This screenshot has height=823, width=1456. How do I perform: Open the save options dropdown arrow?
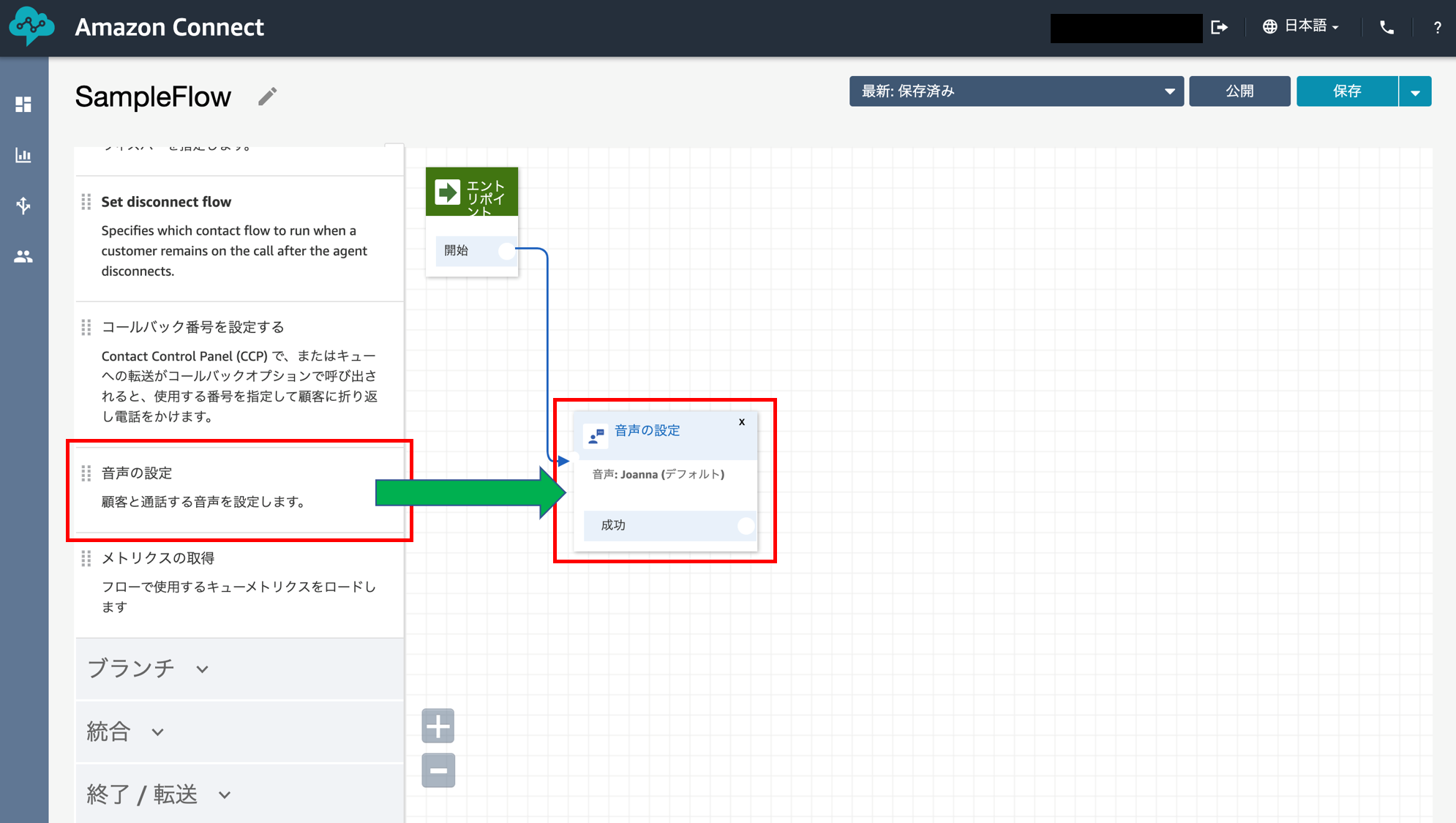pos(1415,91)
